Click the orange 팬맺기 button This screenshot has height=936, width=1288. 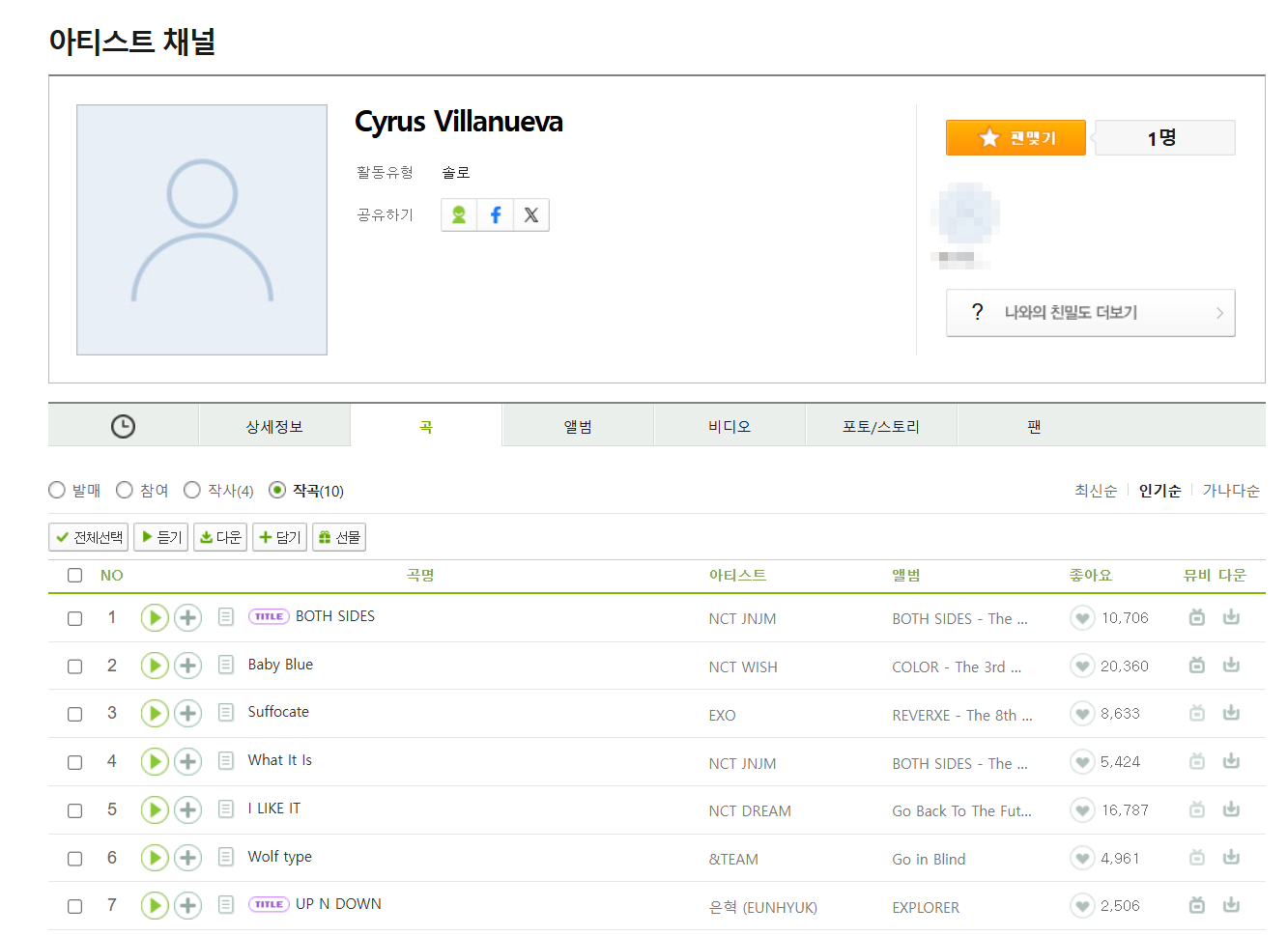pyautogui.click(x=1016, y=138)
